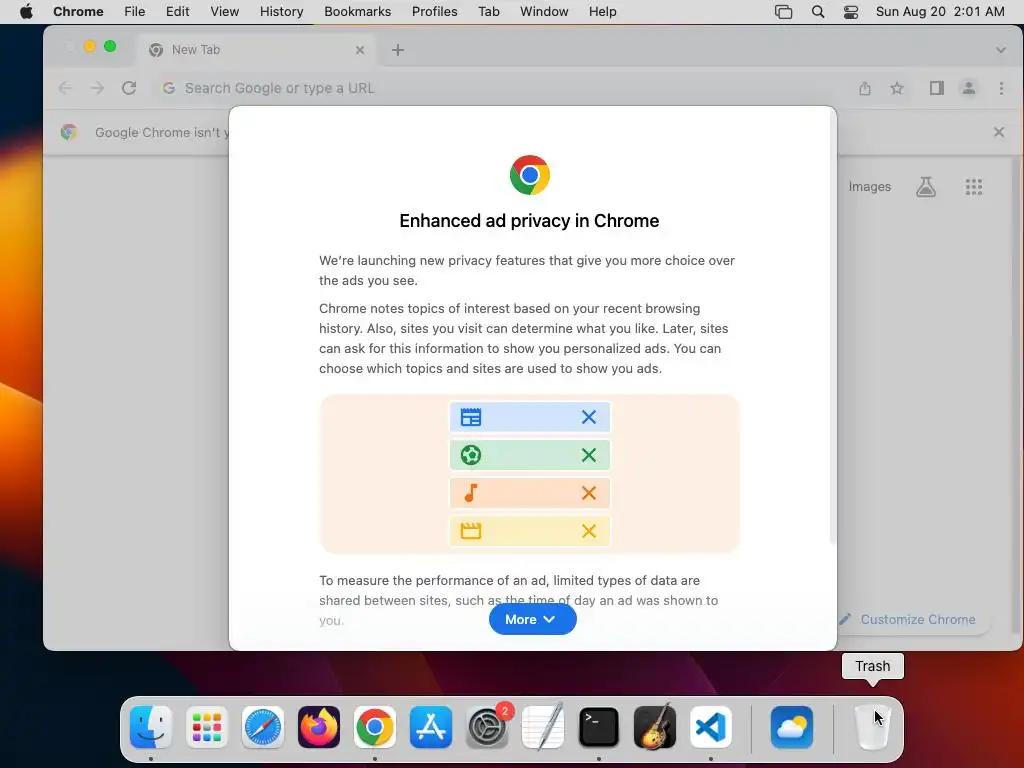This screenshot has height=768, width=1024.
Task: Click the date and time in menu bar
Action: (x=940, y=11)
